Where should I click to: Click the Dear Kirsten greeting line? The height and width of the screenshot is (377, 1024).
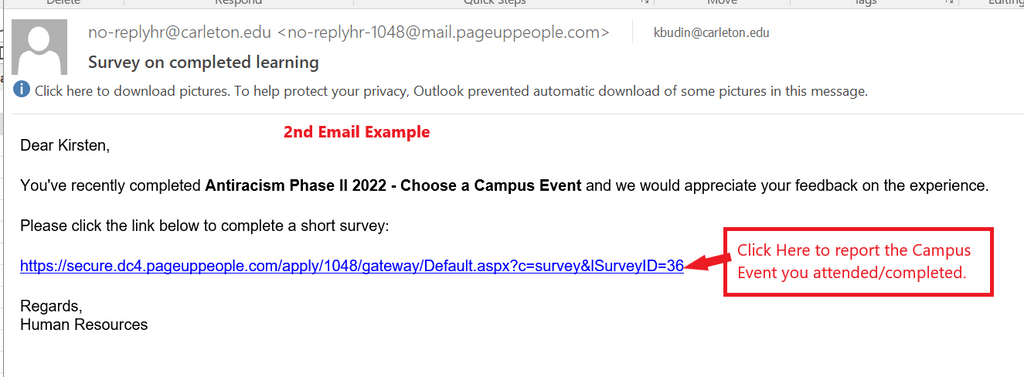(x=65, y=145)
